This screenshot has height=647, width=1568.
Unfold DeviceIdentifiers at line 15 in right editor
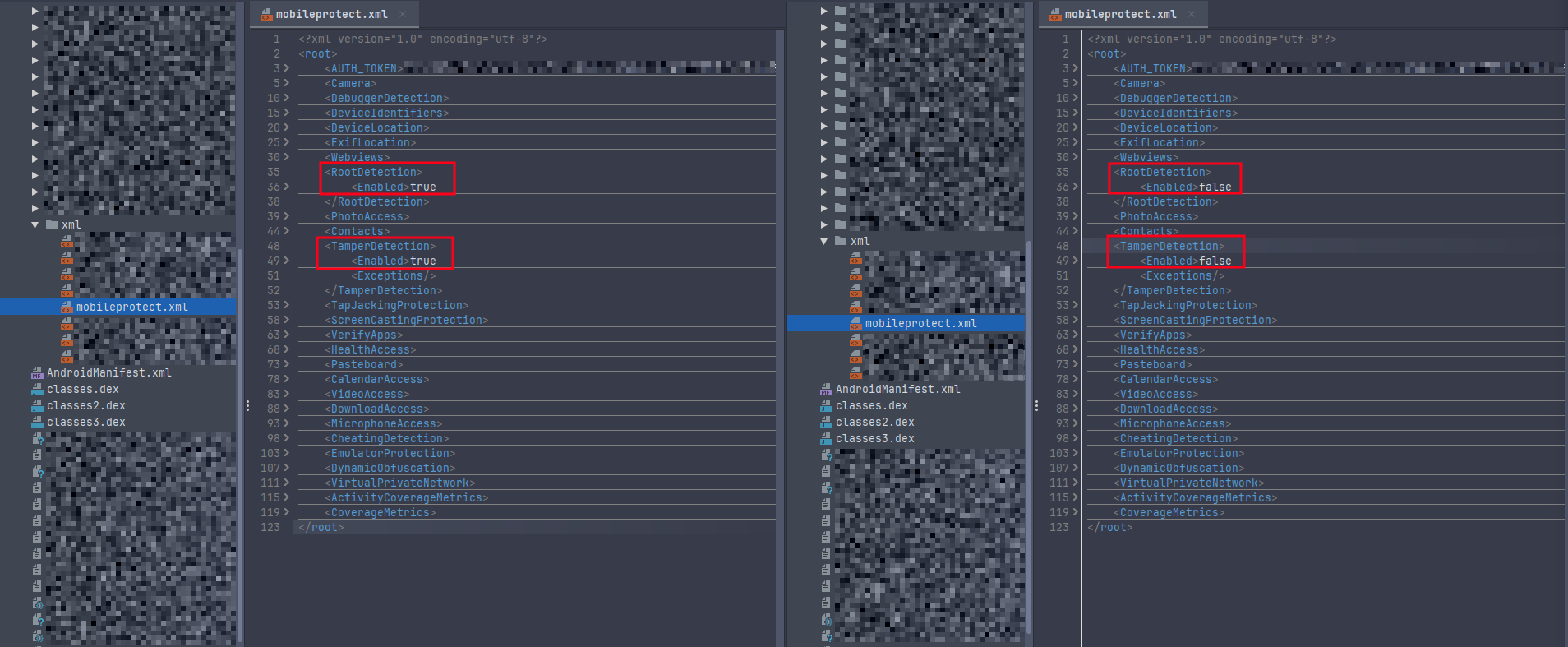pyautogui.click(x=1075, y=113)
